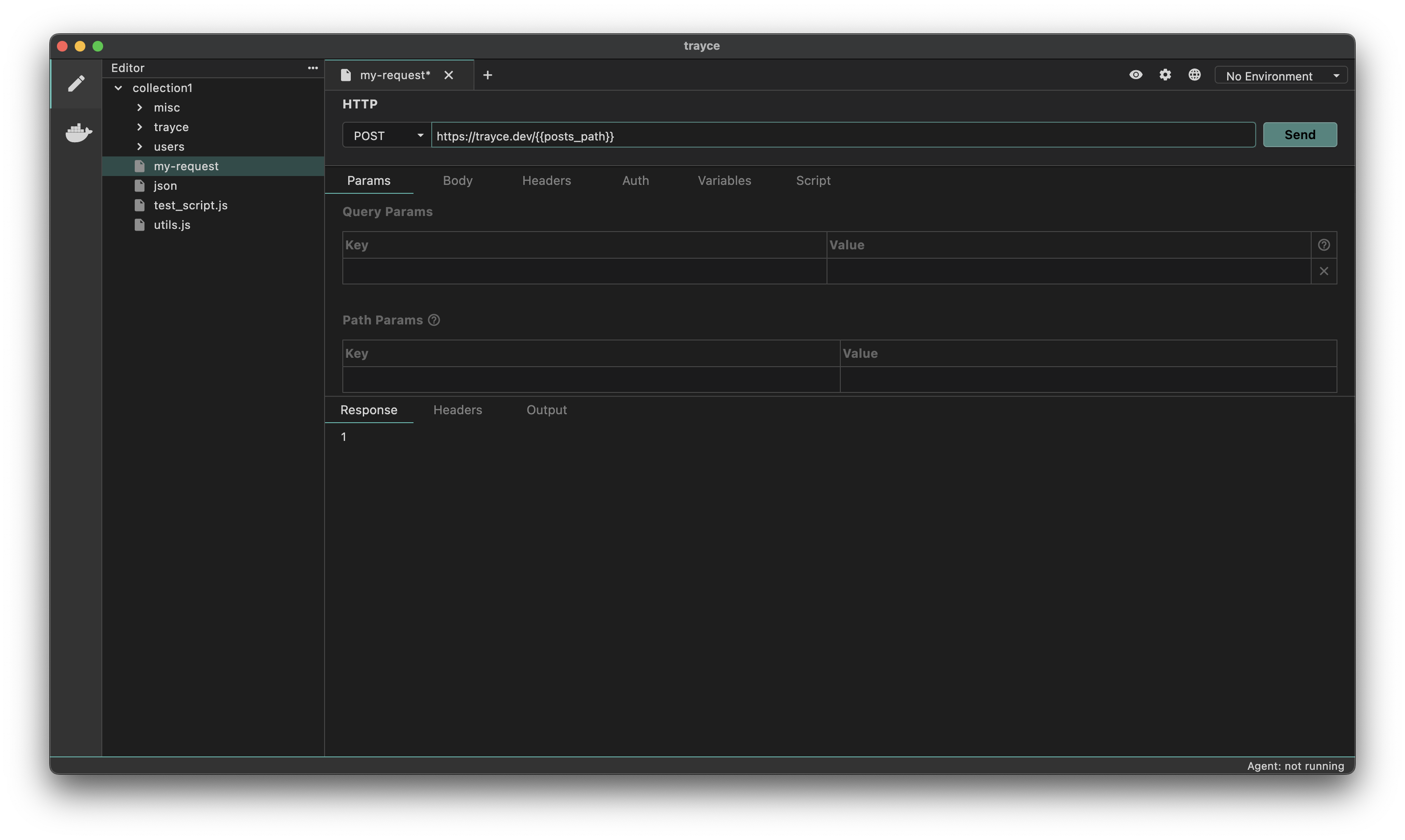Select the Response tab

click(x=369, y=410)
